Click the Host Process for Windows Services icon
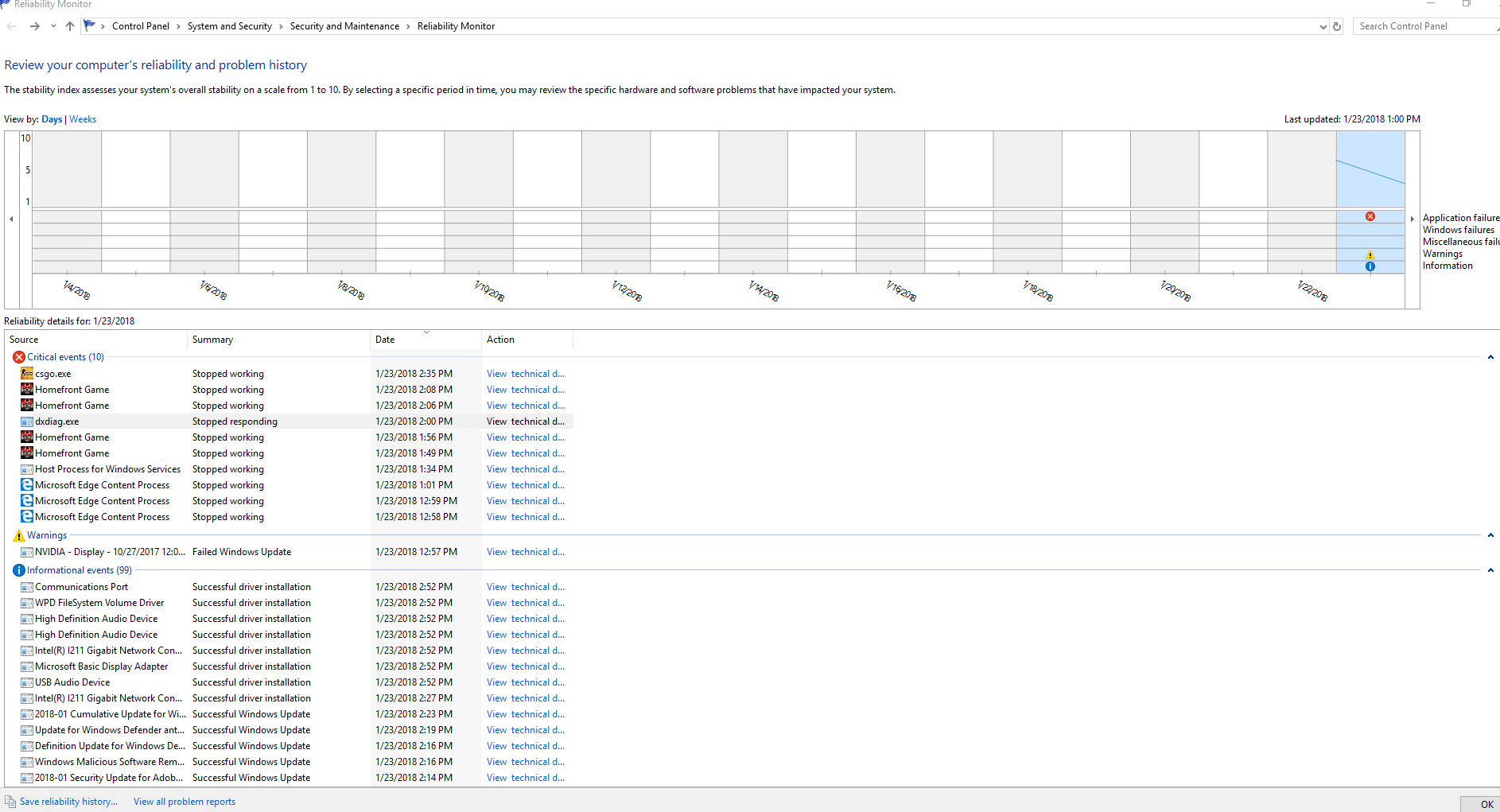1500x812 pixels. (27, 469)
